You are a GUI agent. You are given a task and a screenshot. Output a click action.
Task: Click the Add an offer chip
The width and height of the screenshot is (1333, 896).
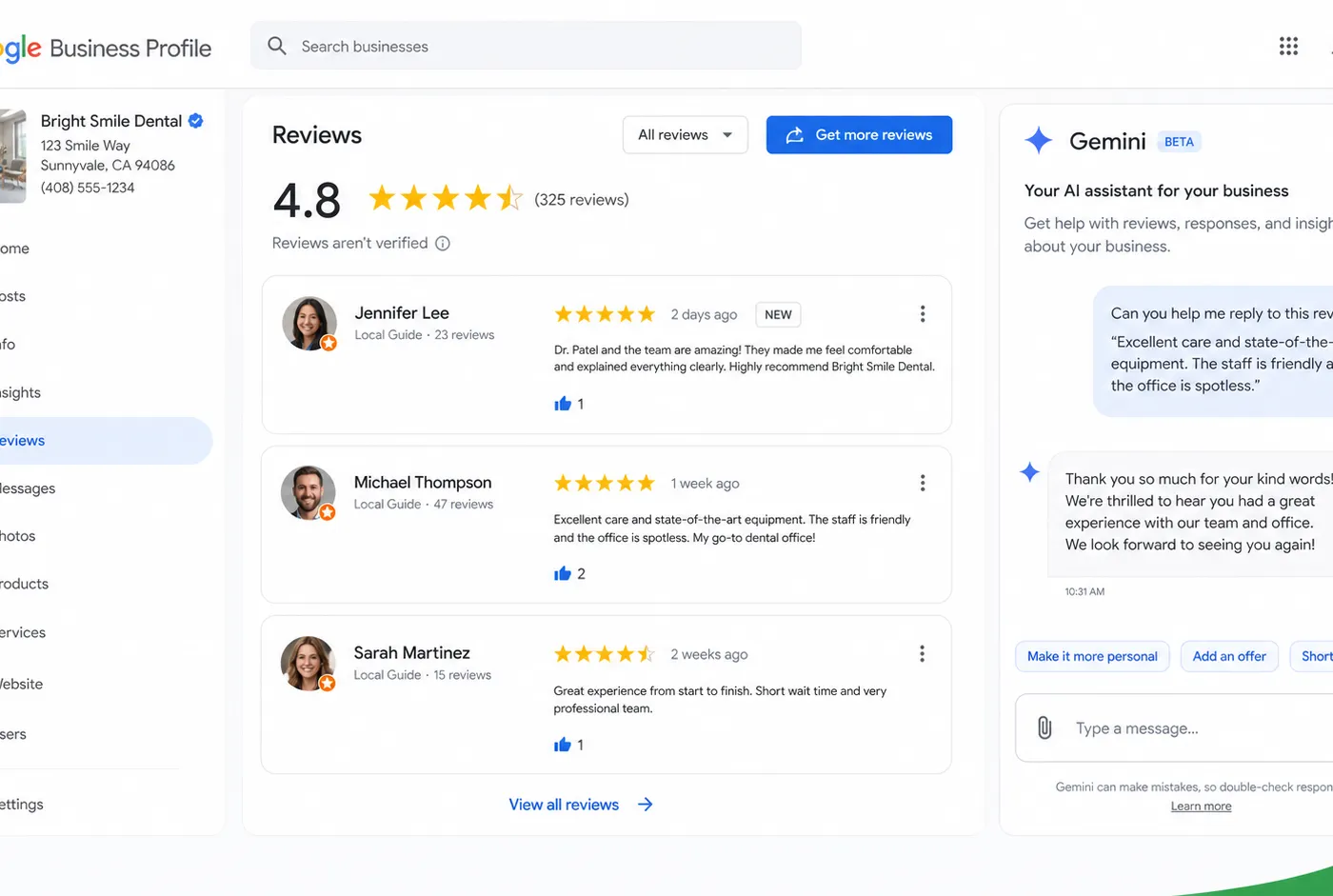1229,656
